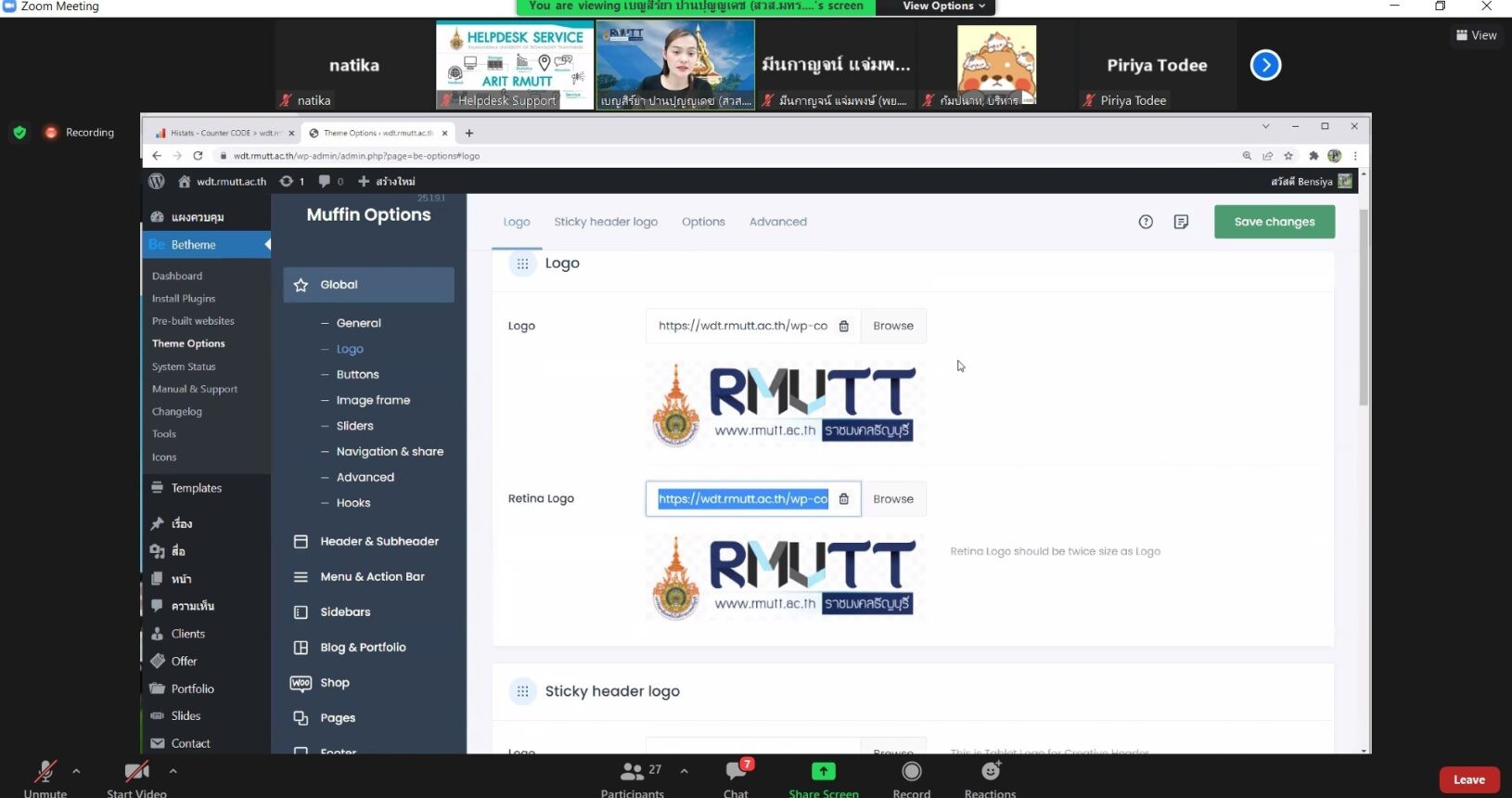The height and width of the screenshot is (798, 1512).
Task: Click the Start Video camera icon
Action: [137, 771]
